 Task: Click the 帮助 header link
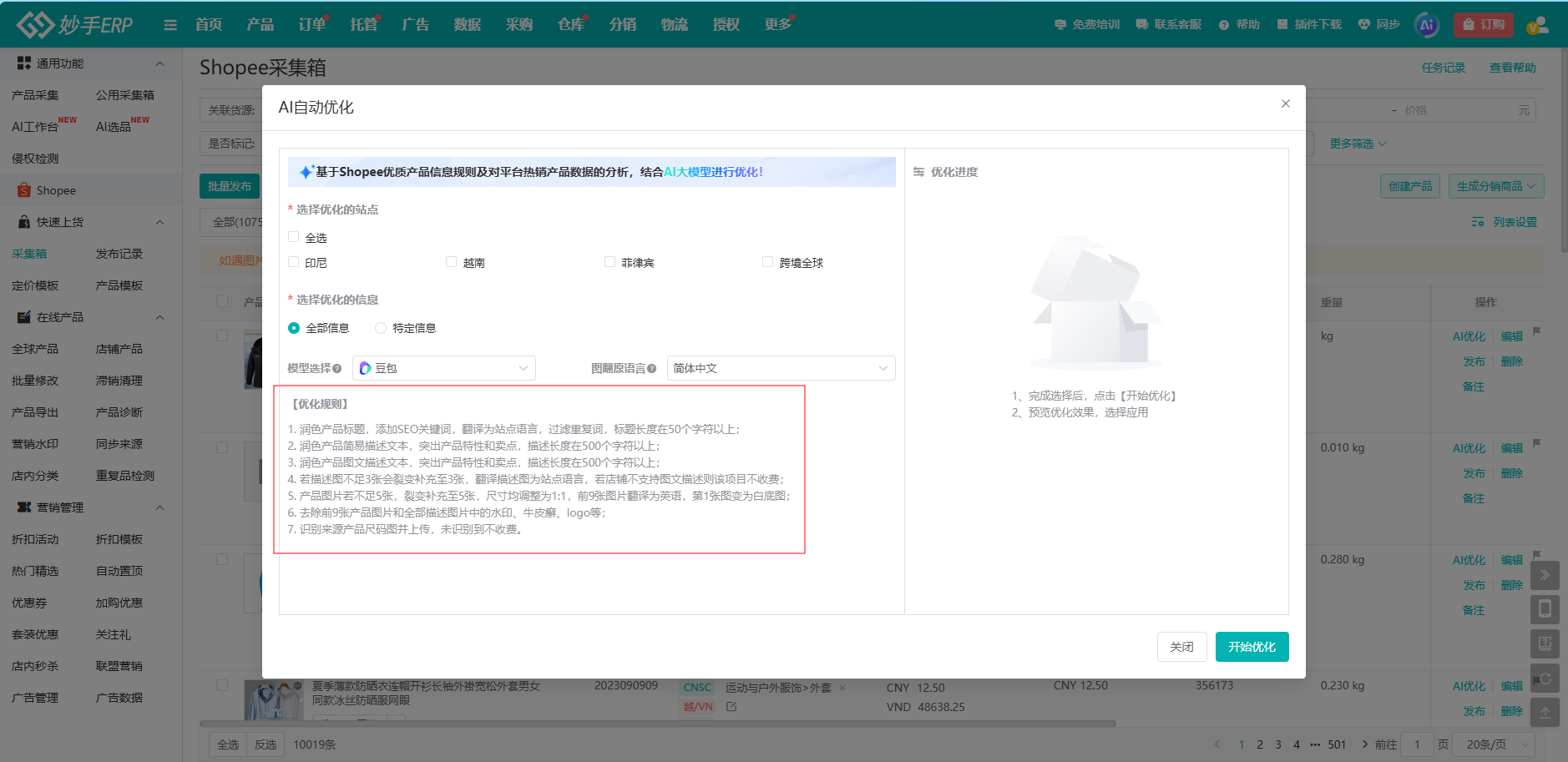click(x=1239, y=25)
